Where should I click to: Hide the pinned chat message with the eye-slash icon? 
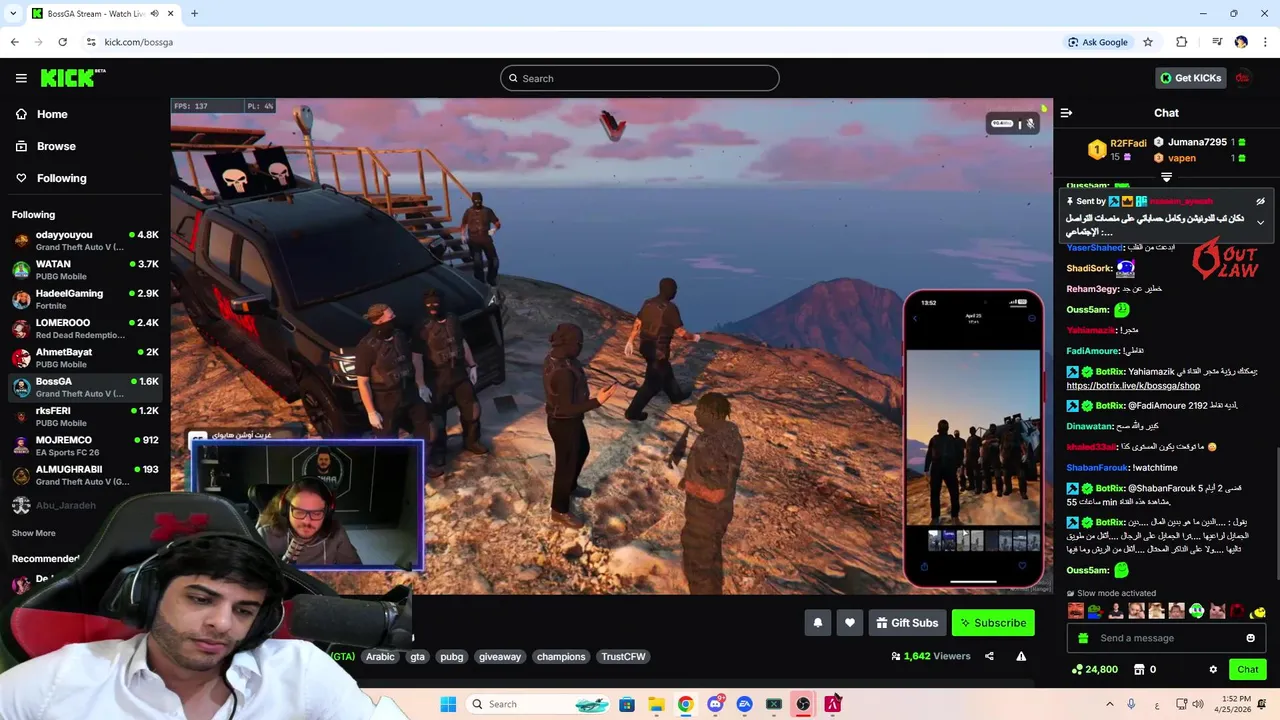pyautogui.click(x=1260, y=201)
